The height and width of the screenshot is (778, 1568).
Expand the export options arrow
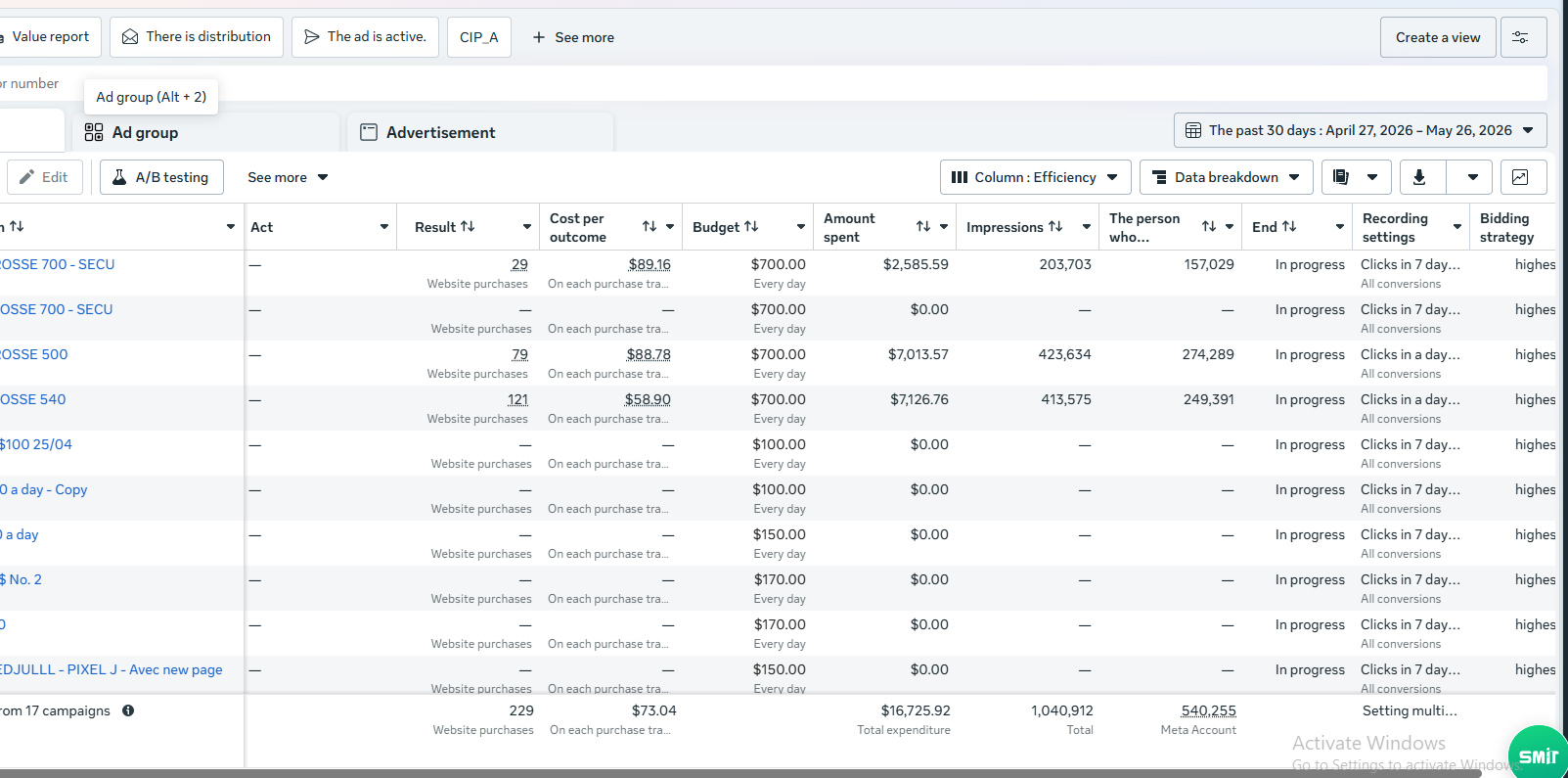pos(1472,177)
